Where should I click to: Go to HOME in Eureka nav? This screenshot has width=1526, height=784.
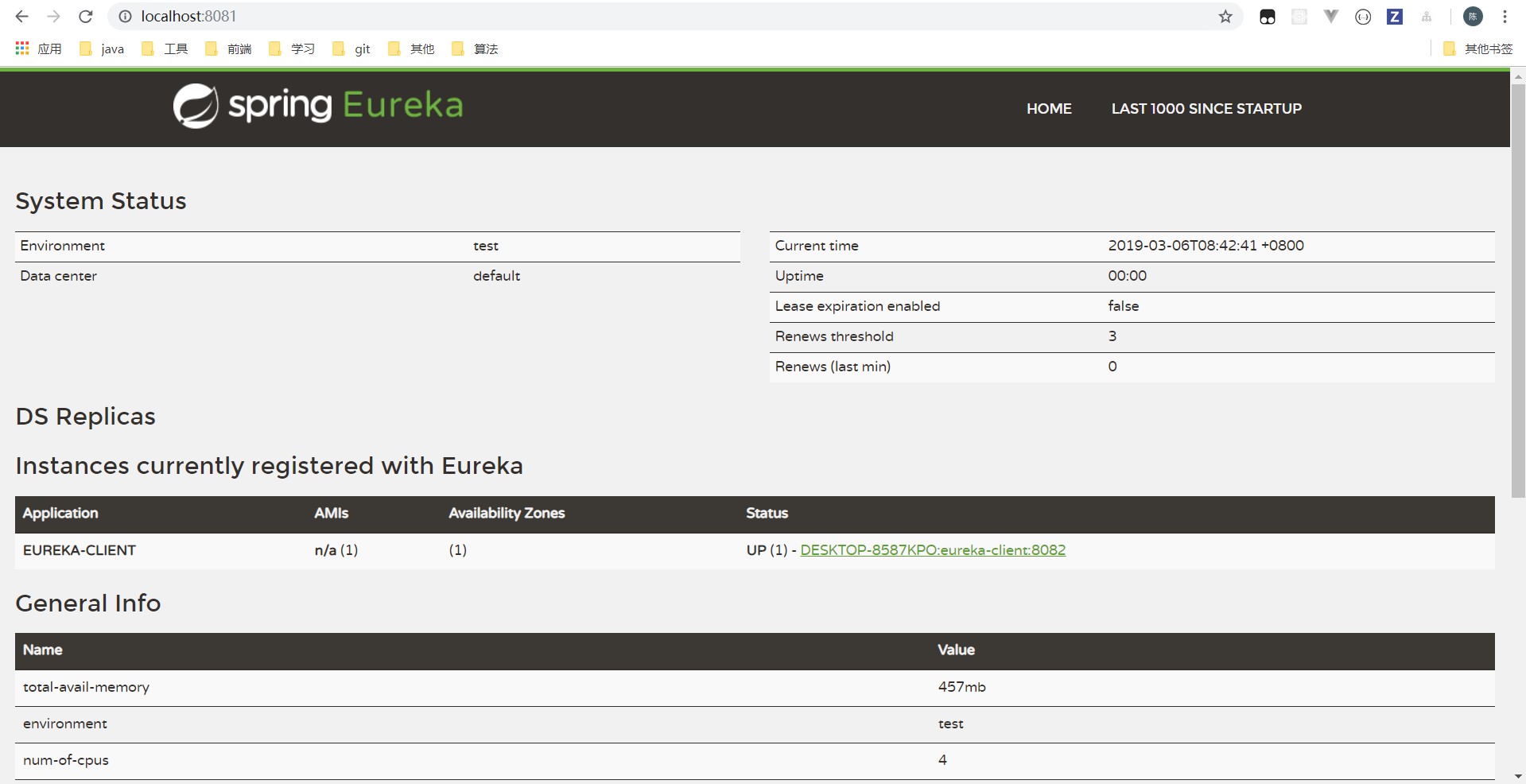1049,109
